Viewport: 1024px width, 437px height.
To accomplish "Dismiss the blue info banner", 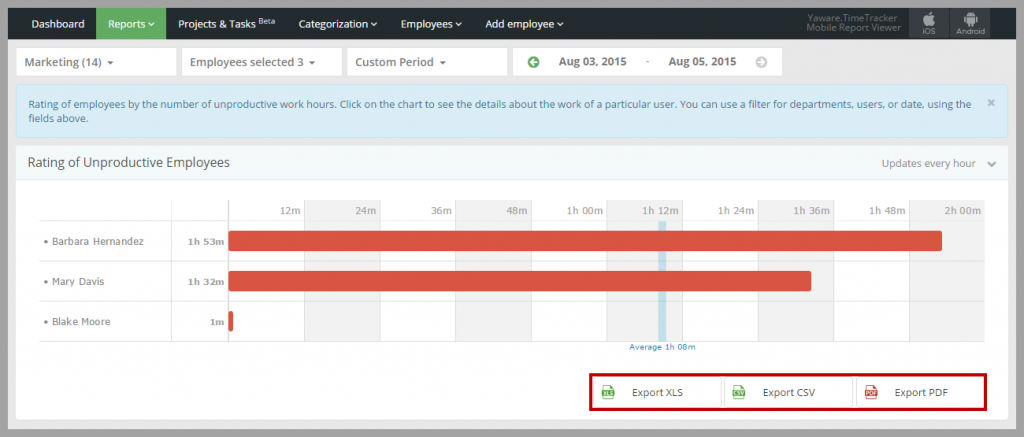I will pyautogui.click(x=991, y=103).
